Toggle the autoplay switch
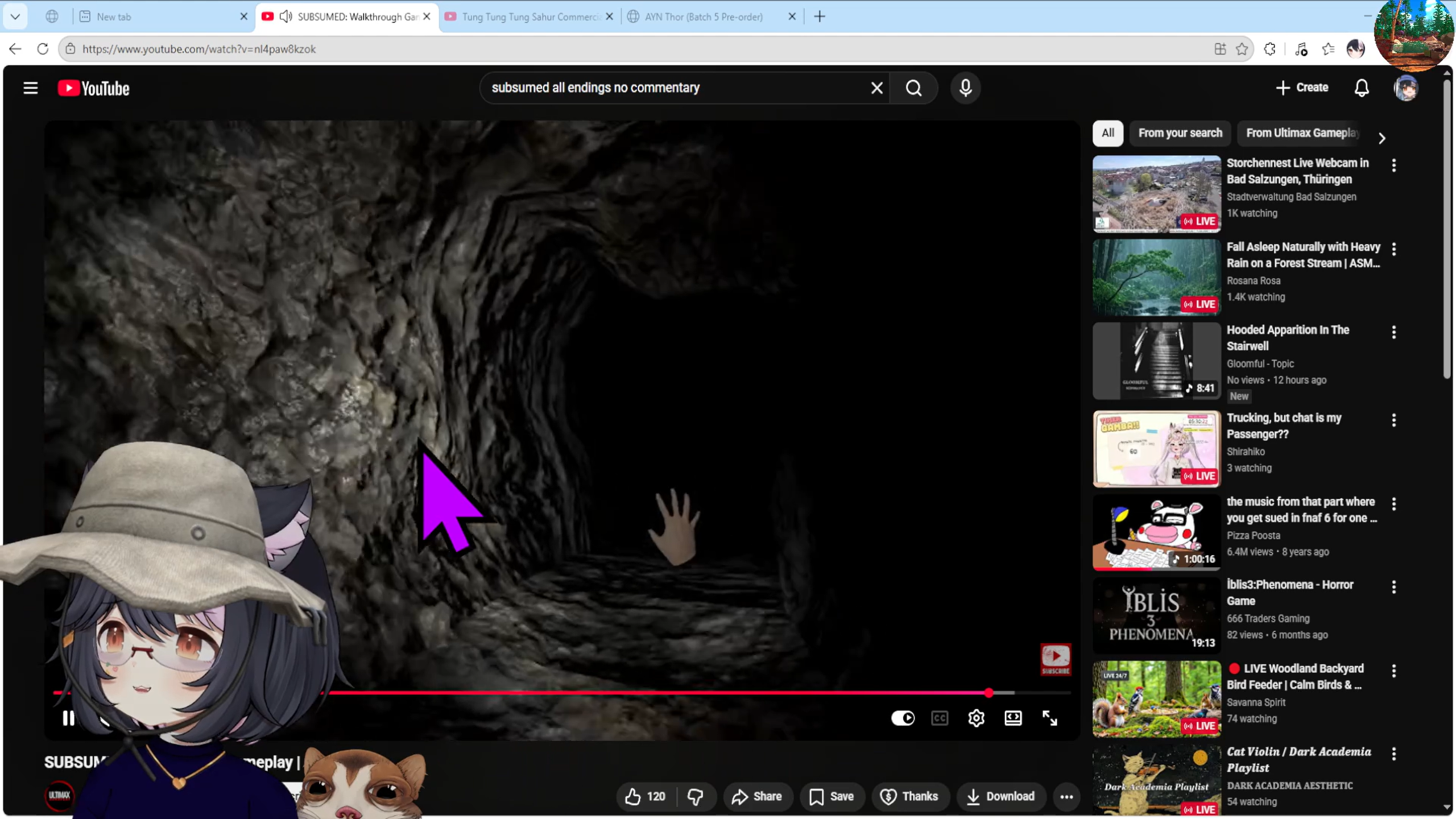Screen dimensions: 1456x819 (x=903, y=718)
